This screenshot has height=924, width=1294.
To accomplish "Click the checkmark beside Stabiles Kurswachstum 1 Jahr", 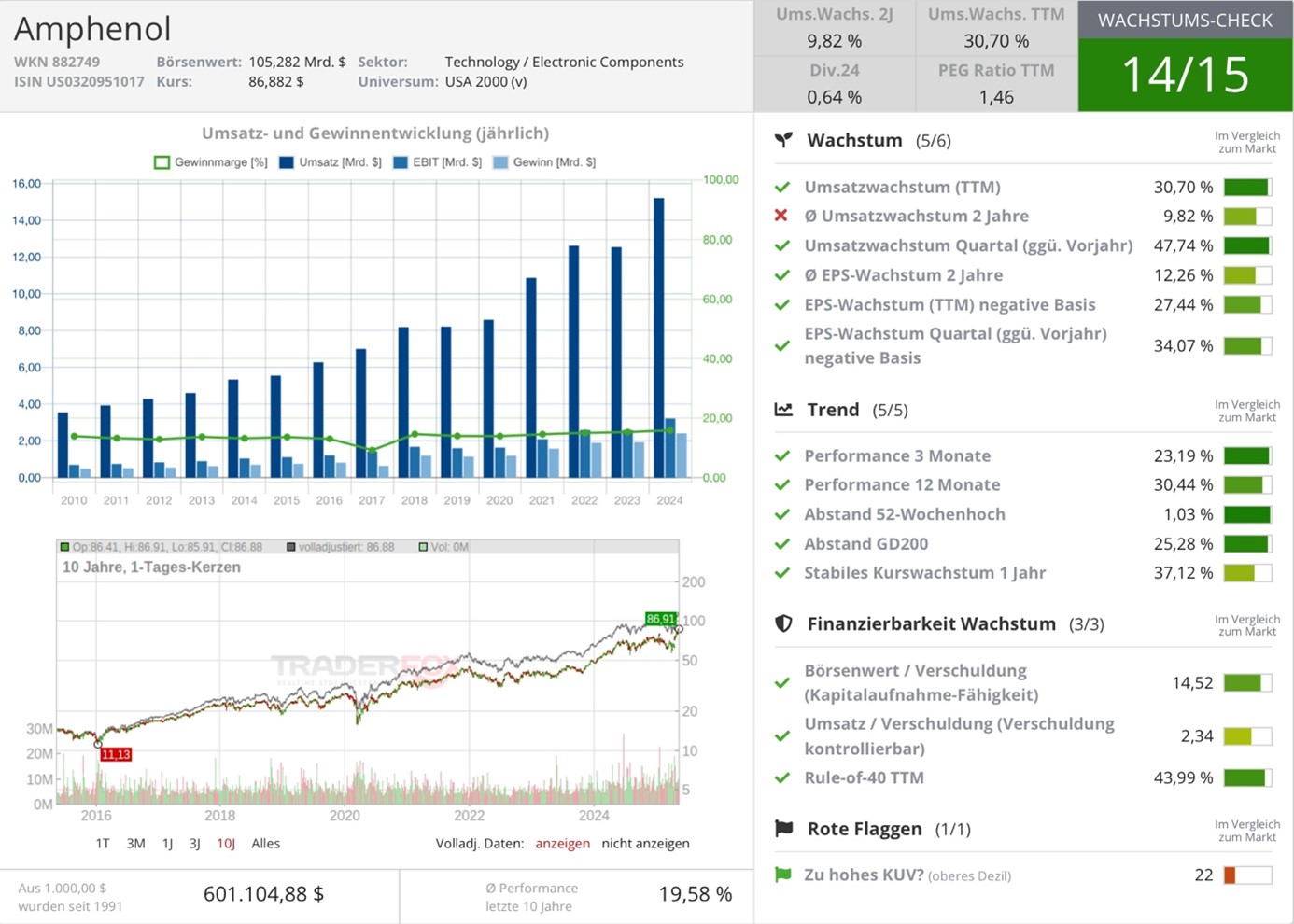I will (782, 572).
